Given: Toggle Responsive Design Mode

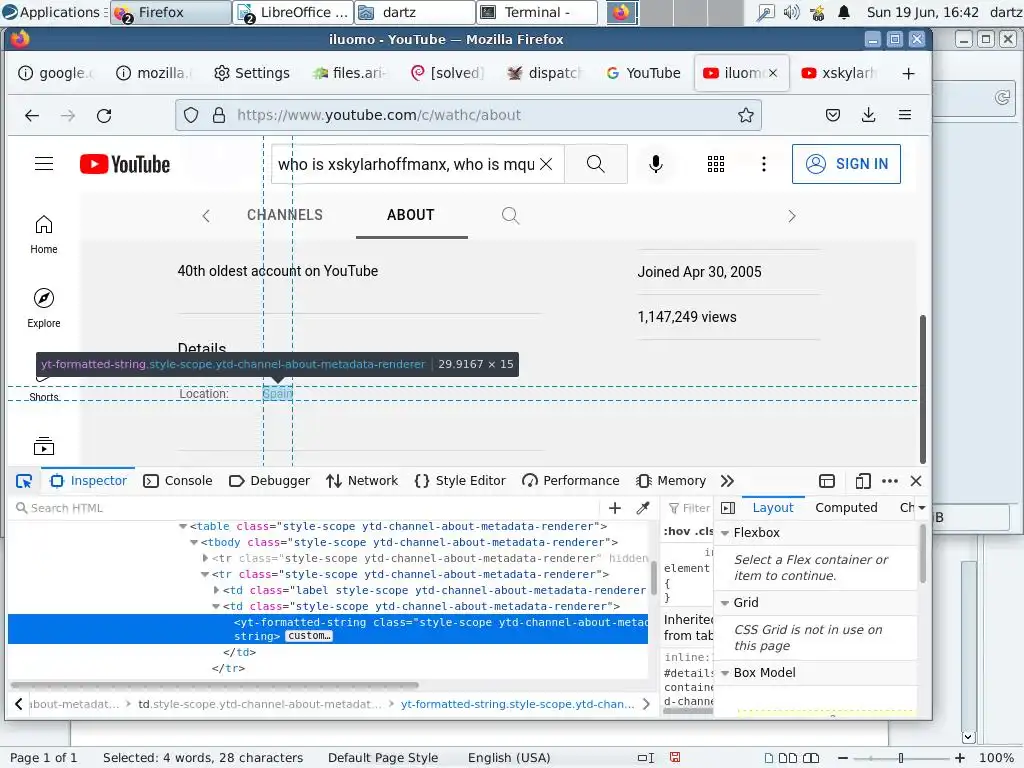Looking at the screenshot, I should click(x=863, y=481).
